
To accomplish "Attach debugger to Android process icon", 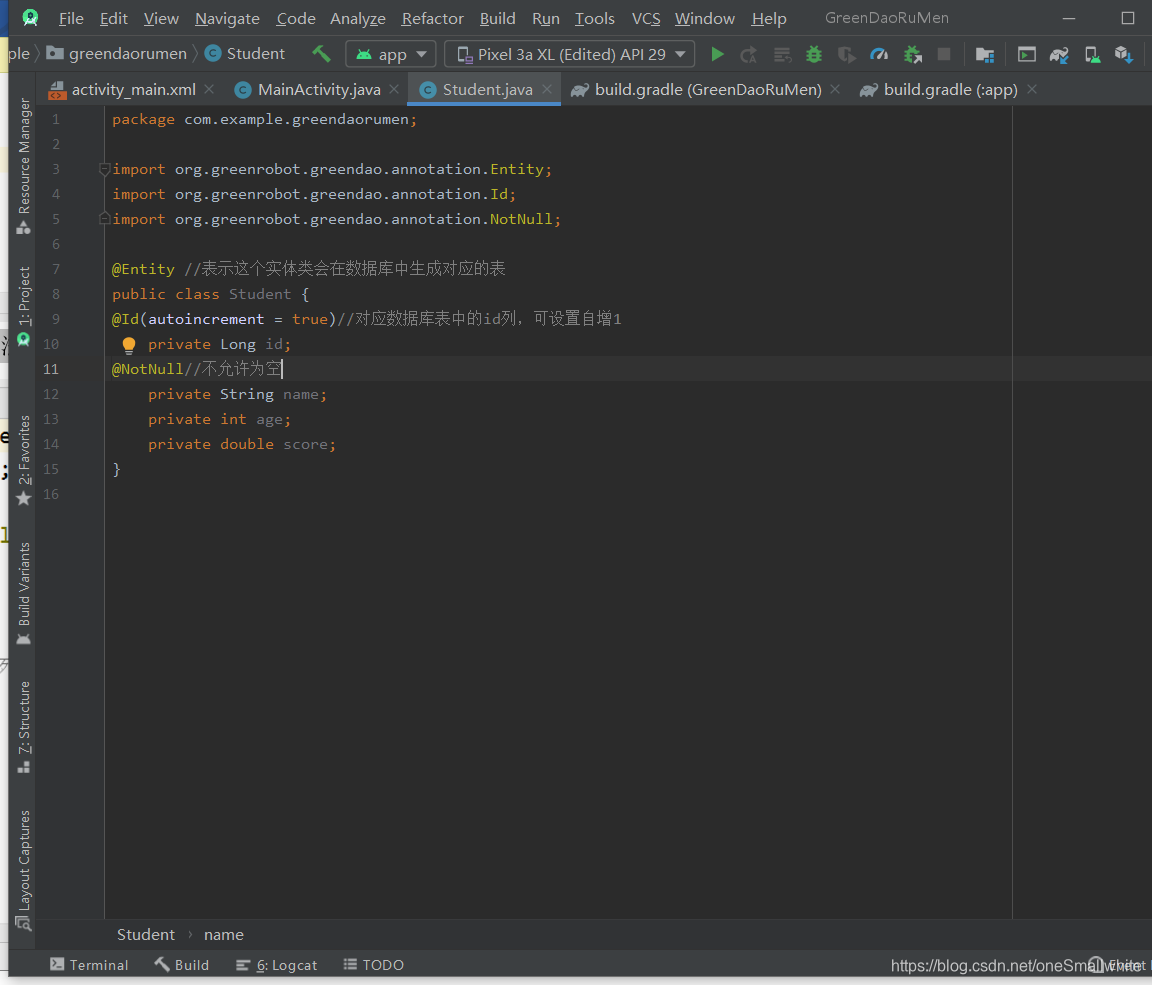I will click(x=912, y=54).
